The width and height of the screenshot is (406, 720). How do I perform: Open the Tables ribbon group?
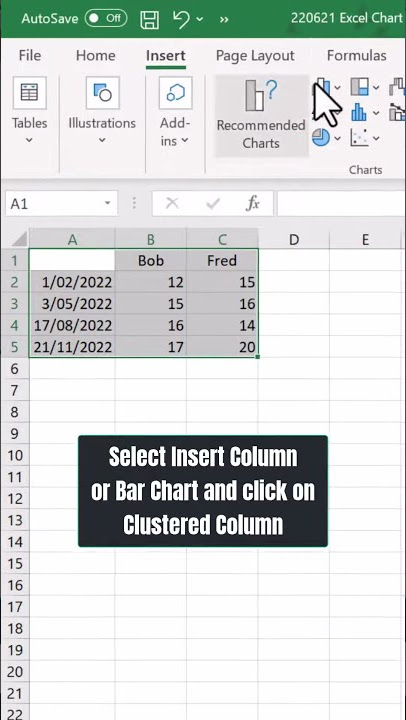pyautogui.click(x=30, y=112)
